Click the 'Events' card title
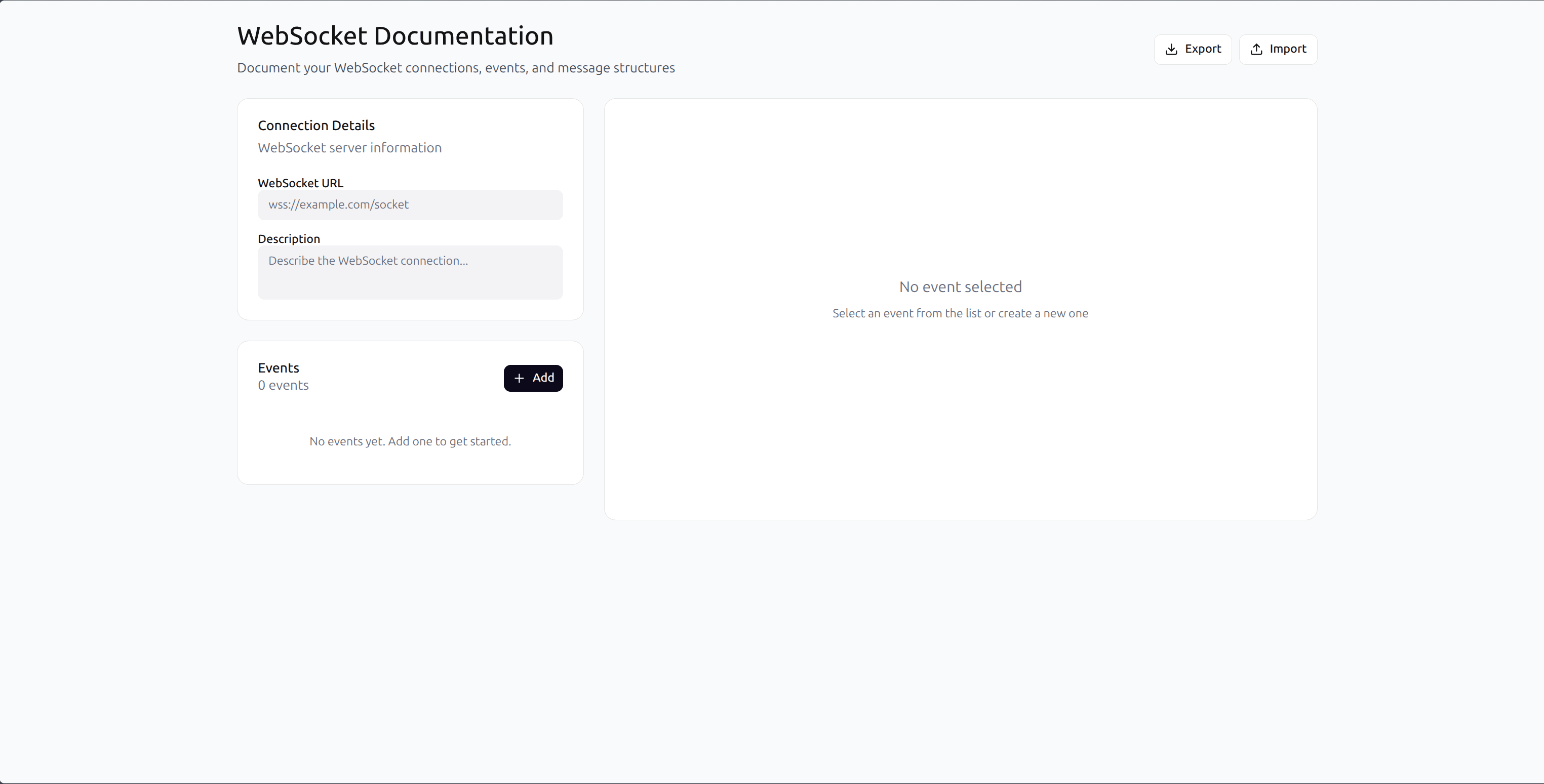 pos(278,368)
